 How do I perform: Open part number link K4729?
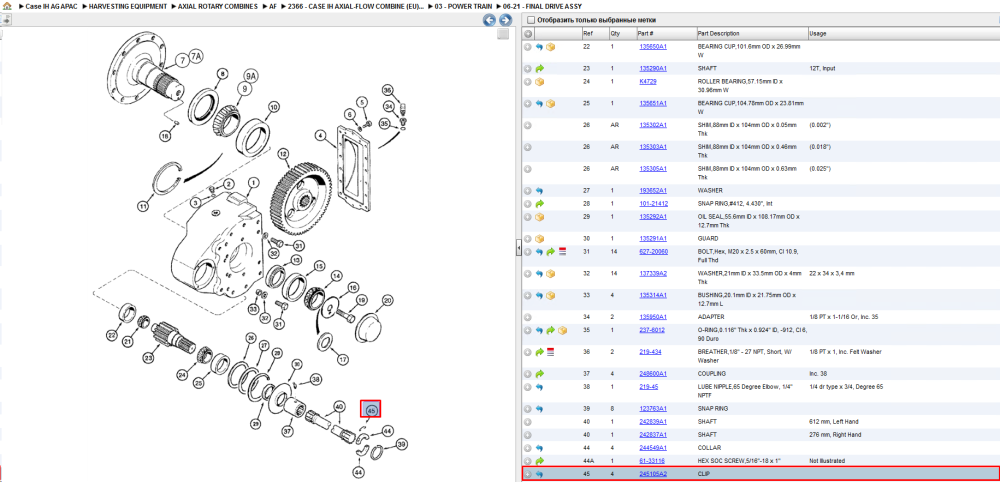point(648,82)
